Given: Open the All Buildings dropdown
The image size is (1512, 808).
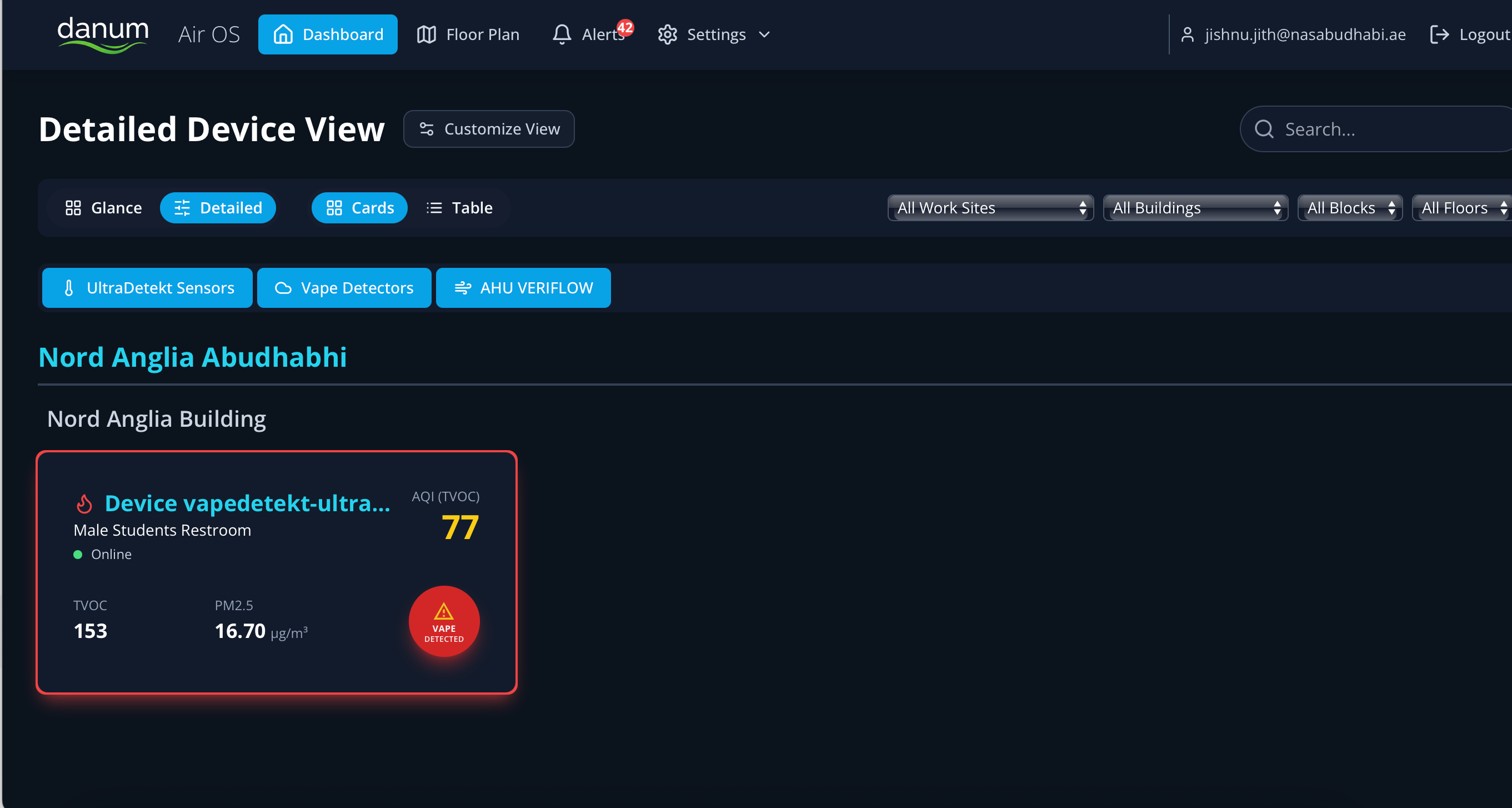Looking at the screenshot, I should point(1195,207).
